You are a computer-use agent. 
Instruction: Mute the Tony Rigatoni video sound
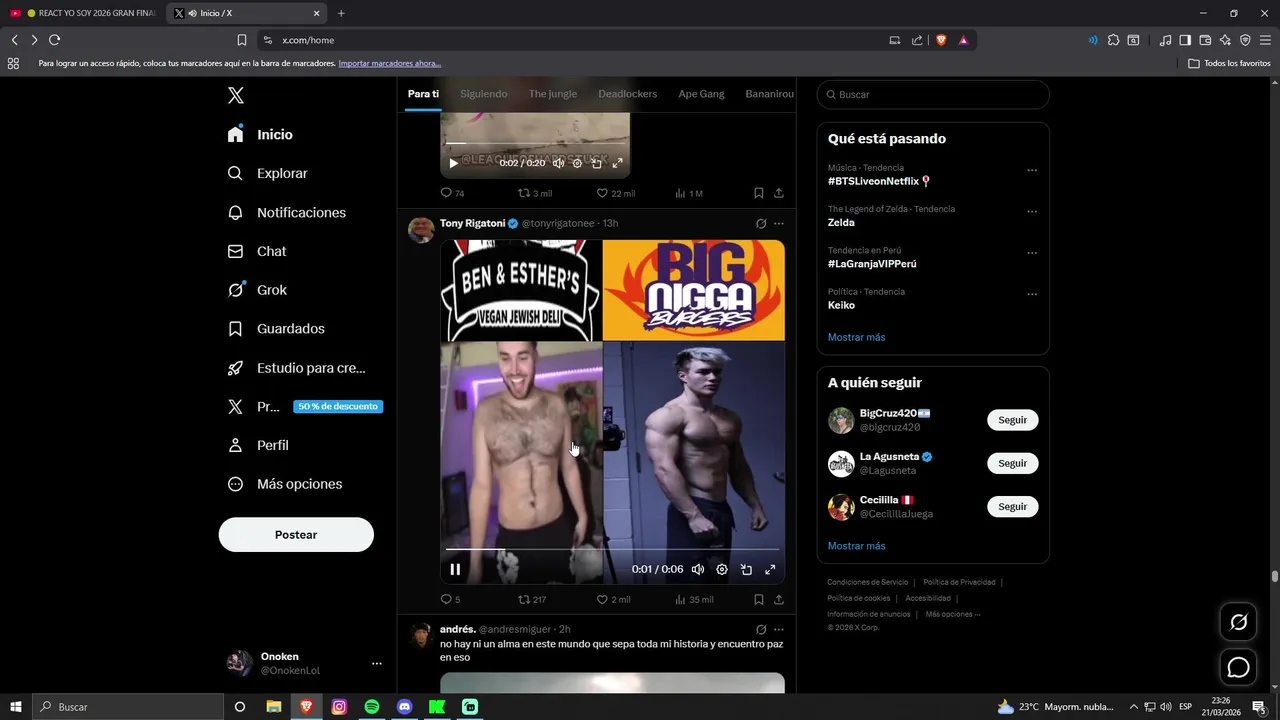click(x=698, y=569)
